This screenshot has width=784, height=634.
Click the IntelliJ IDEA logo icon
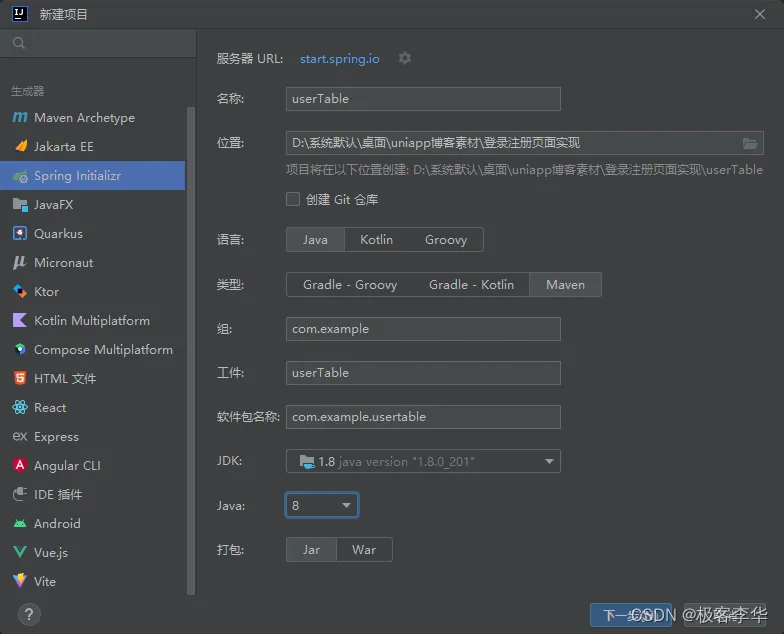[20, 14]
